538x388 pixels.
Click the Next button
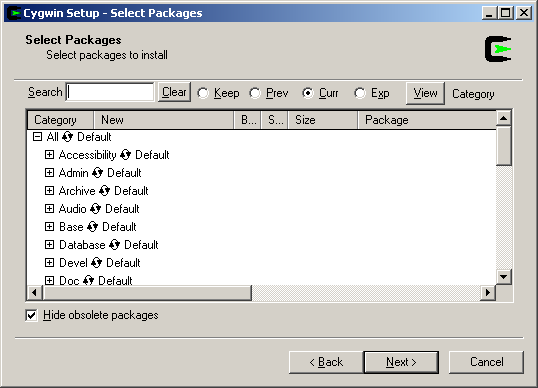coord(401,362)
